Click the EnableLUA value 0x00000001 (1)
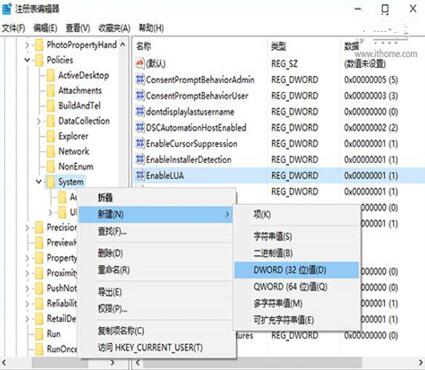This screenshot has width=425, height=370. (371, 175)
